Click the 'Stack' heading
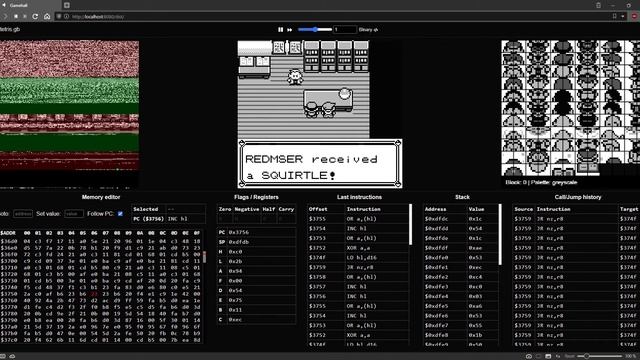This screenshot has height=360, width=640. pyautogui.click(x=462, y=197)
